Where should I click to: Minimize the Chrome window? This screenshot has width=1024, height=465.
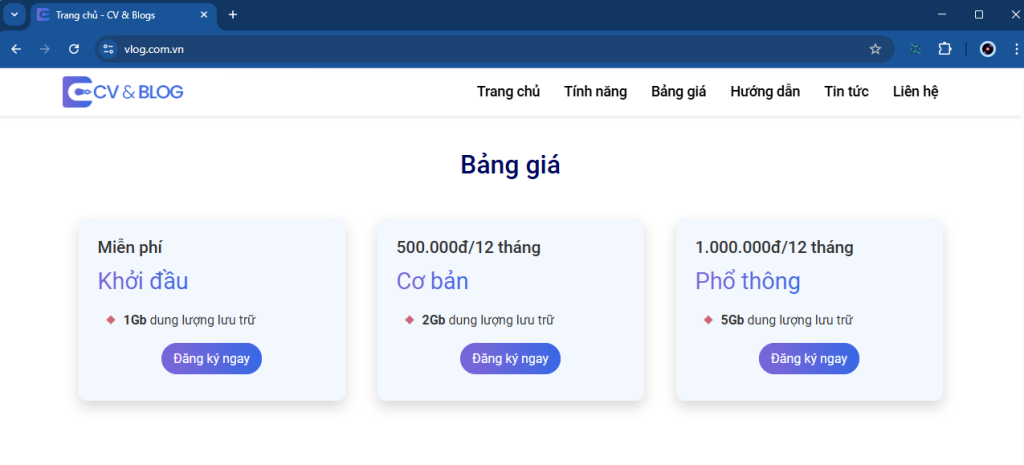tap(942, 14)
